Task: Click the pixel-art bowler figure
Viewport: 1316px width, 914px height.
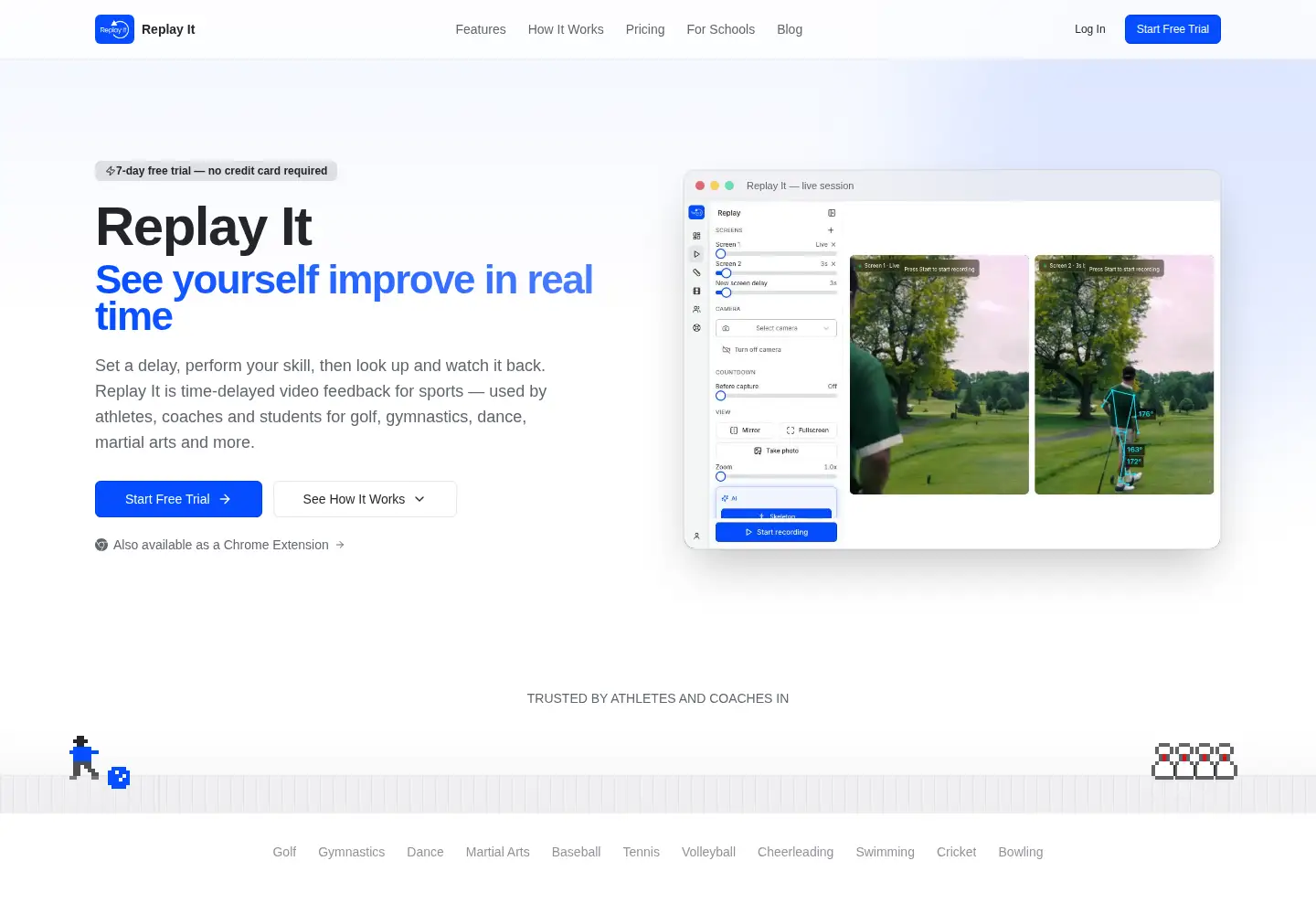Action: click(84, 758)
